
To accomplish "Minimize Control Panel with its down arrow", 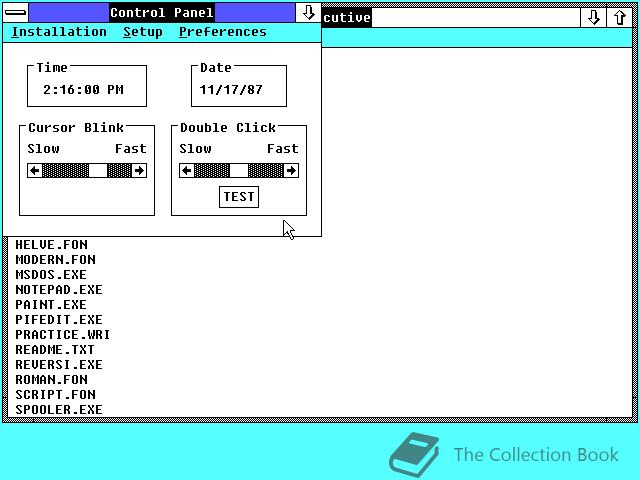I will click(x=308, y=13).
